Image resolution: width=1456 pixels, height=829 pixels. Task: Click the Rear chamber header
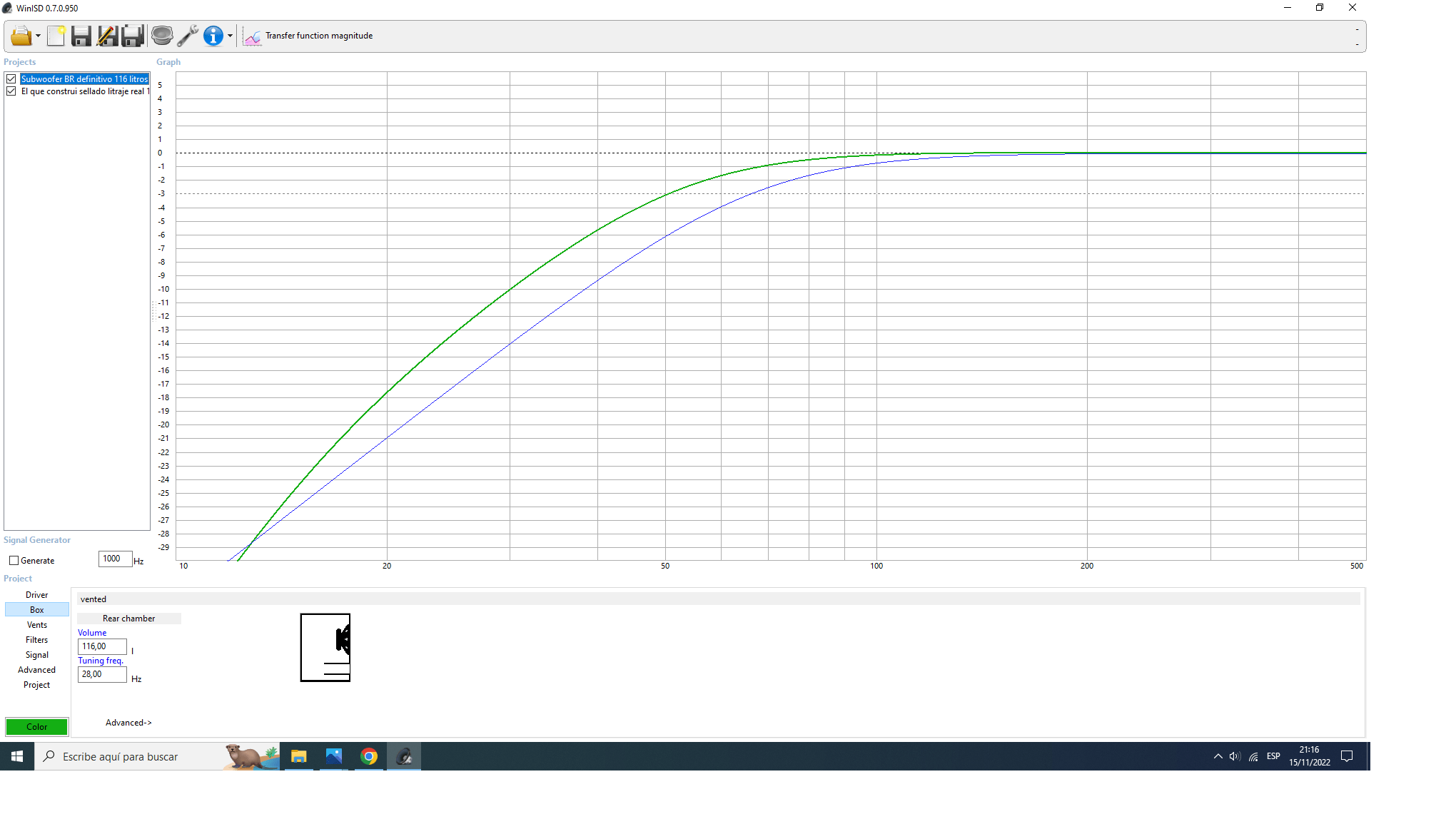[128, 619]
